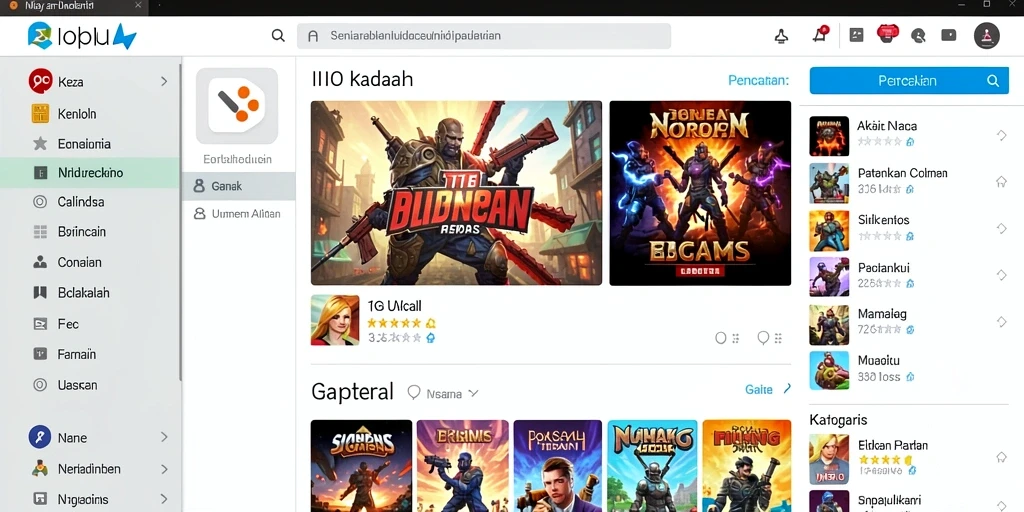Toggle the diamond icon for Mamalag
The image size is (1024, 512).
[x=1001, y=321]
